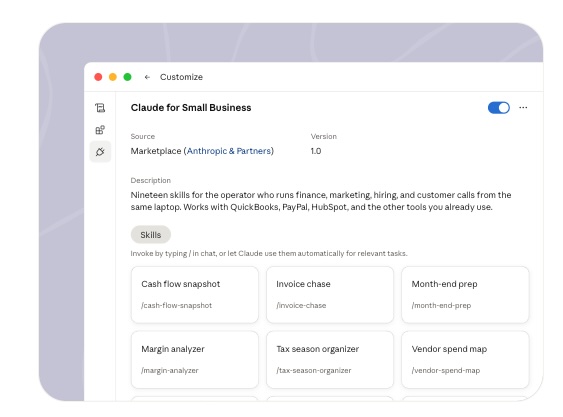The width and height of the screenshot is (563, 417).
Task: Click the yellow minimize window button
Action: [113, 77]
